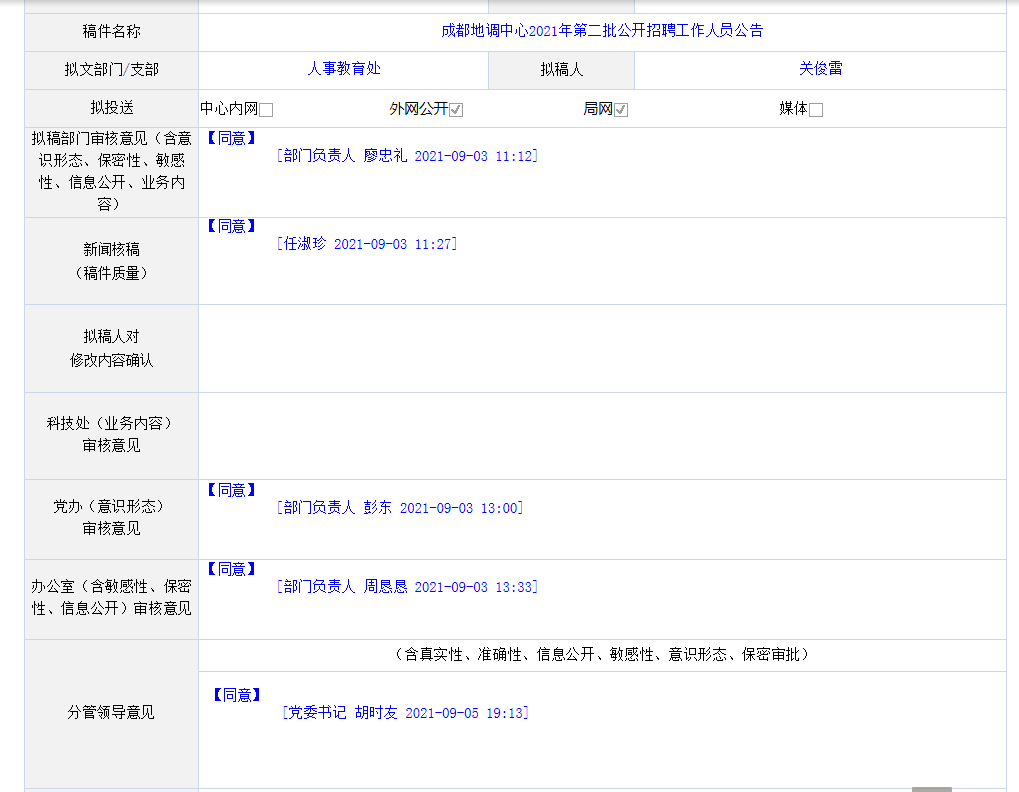The height and width of the screenshot is (792, 1019).
Task: Click the drafter name 关俊雷
Action: tap(820, 69)
